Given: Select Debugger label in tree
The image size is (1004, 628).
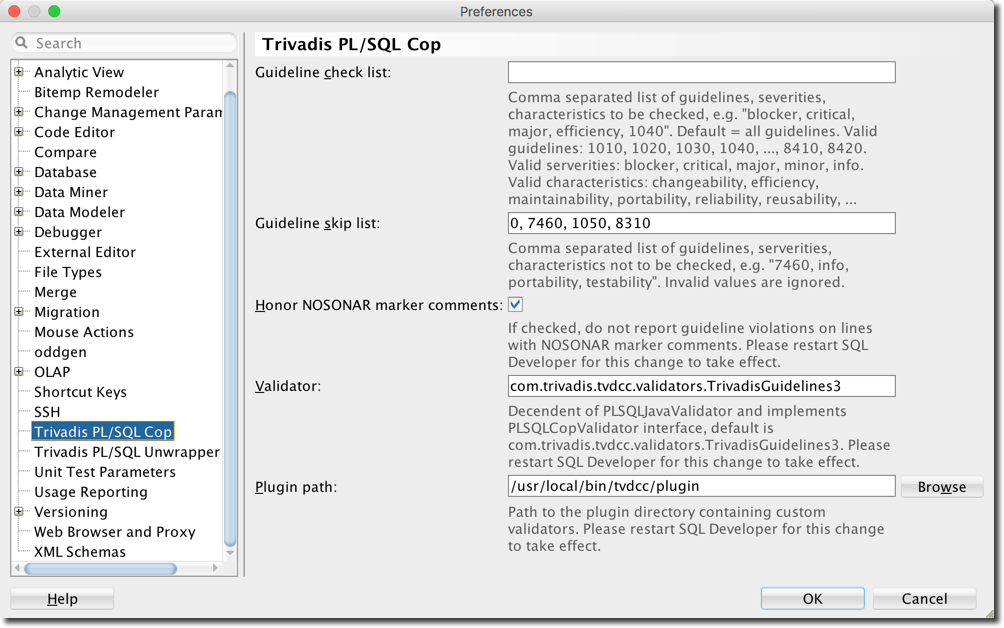Looking at the screenshot, I should point(68,232).
